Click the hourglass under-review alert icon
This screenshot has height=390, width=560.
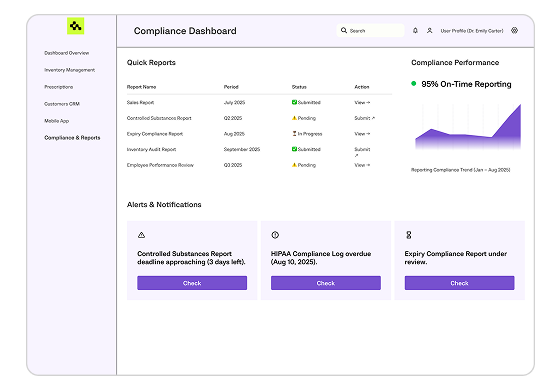click(409, 235)
